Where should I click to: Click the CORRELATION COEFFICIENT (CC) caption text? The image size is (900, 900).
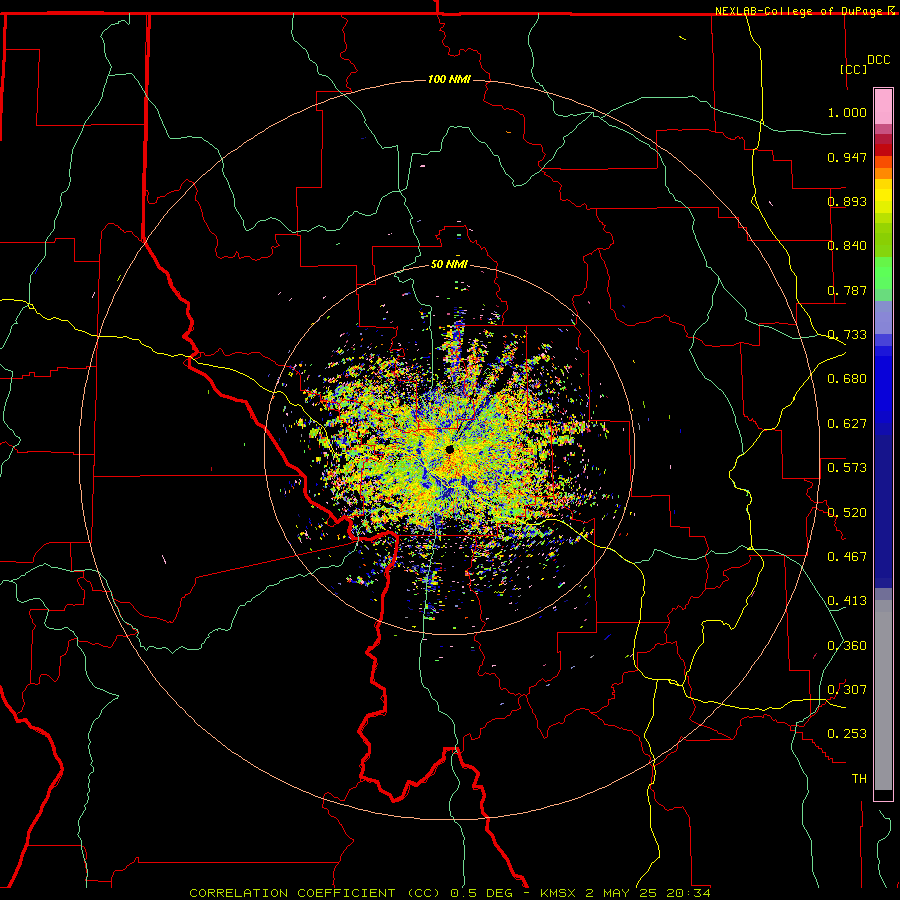click(x=315, y=893)
